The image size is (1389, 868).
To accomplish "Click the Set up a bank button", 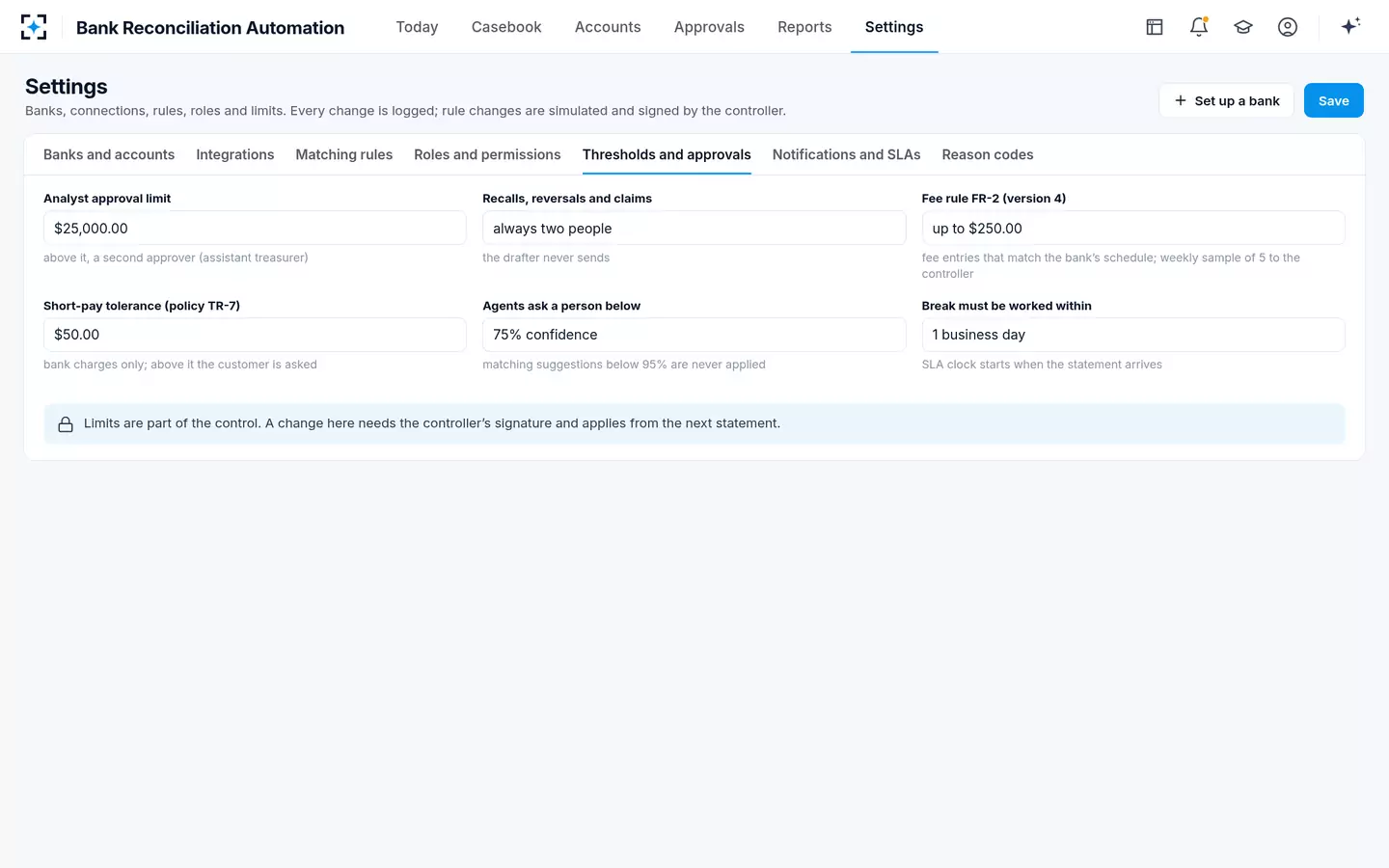I will pos(1226,100).
